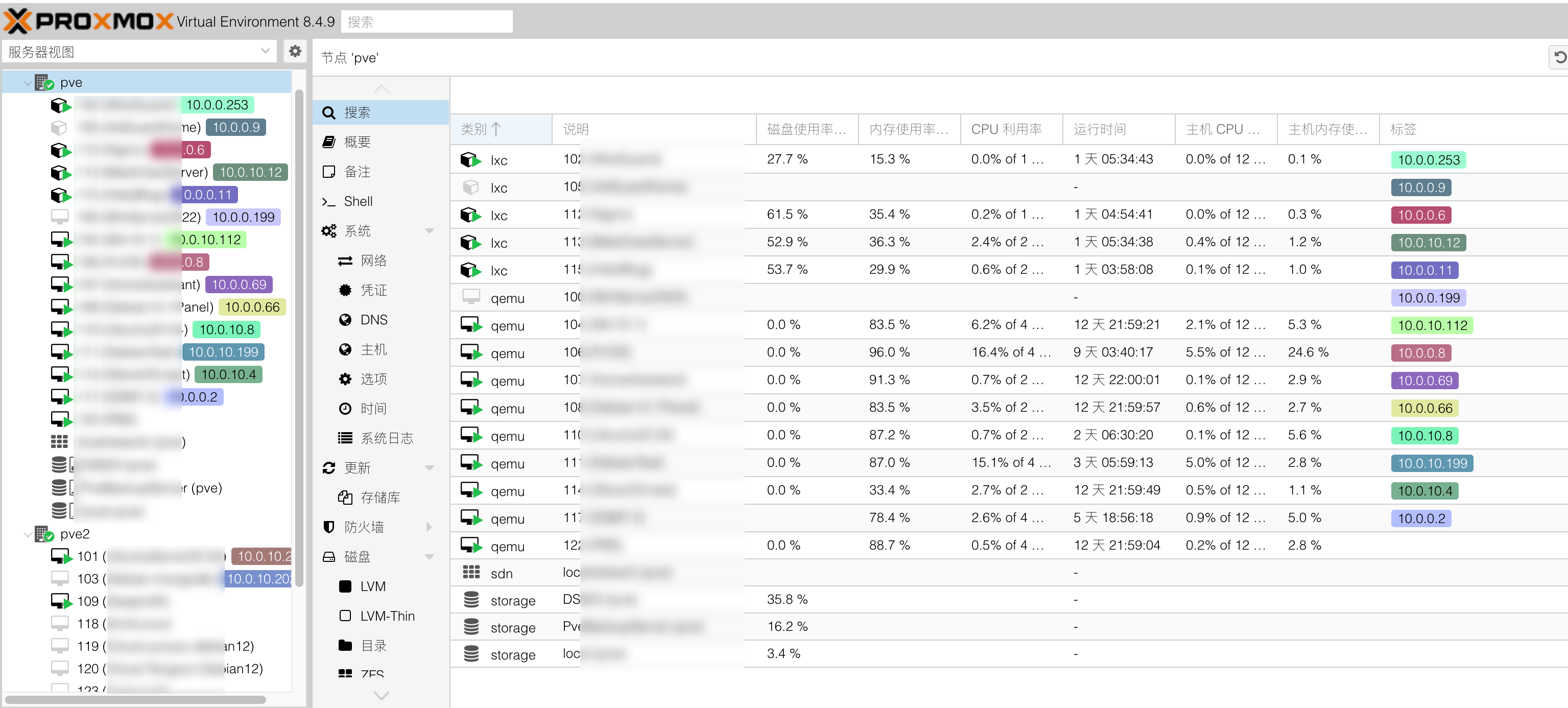Open the 存储库 menu item
The height and width of the screenshot is (708, 1568).
coord(381,498)
